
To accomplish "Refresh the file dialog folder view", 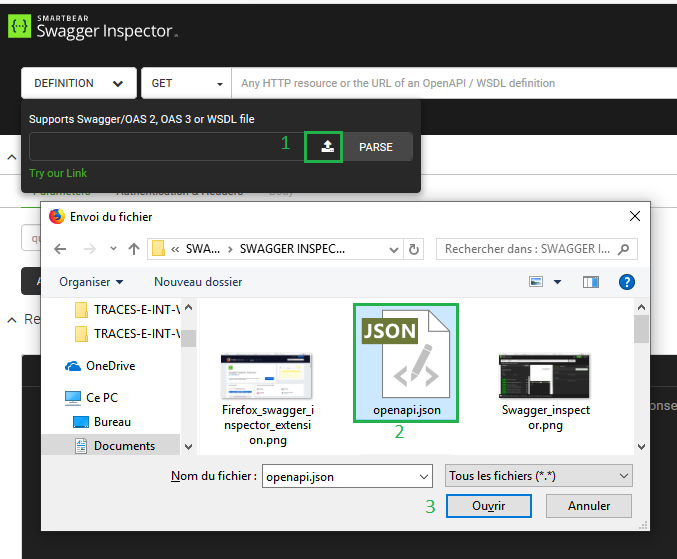I will [x=415, y=249].
